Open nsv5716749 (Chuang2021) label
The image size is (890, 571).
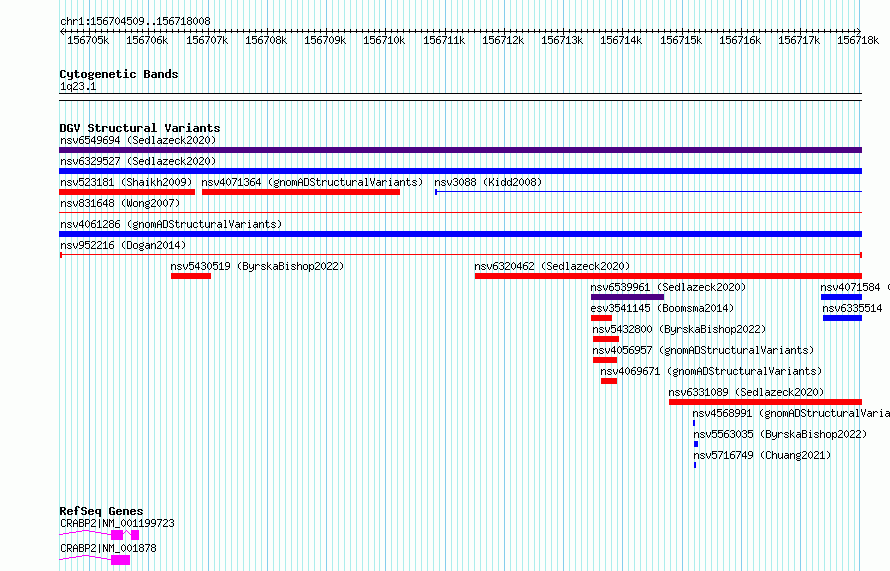click(x=762, y=455)
